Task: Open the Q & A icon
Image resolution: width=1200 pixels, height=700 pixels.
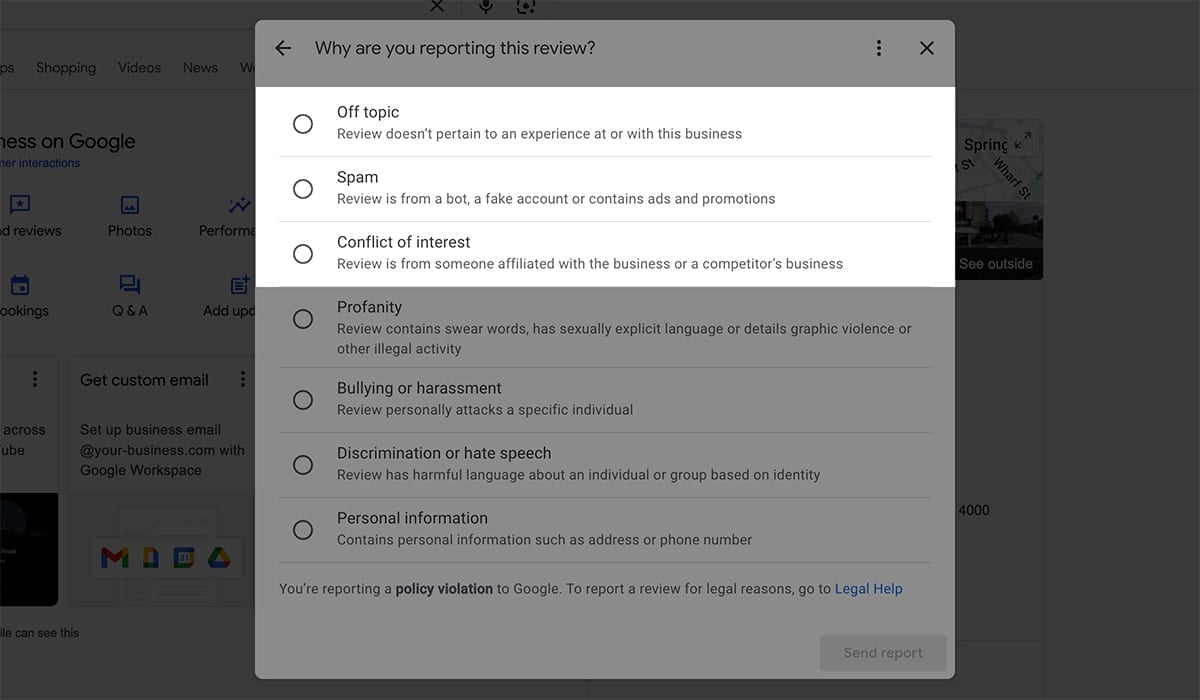Action: pos(129,285)
